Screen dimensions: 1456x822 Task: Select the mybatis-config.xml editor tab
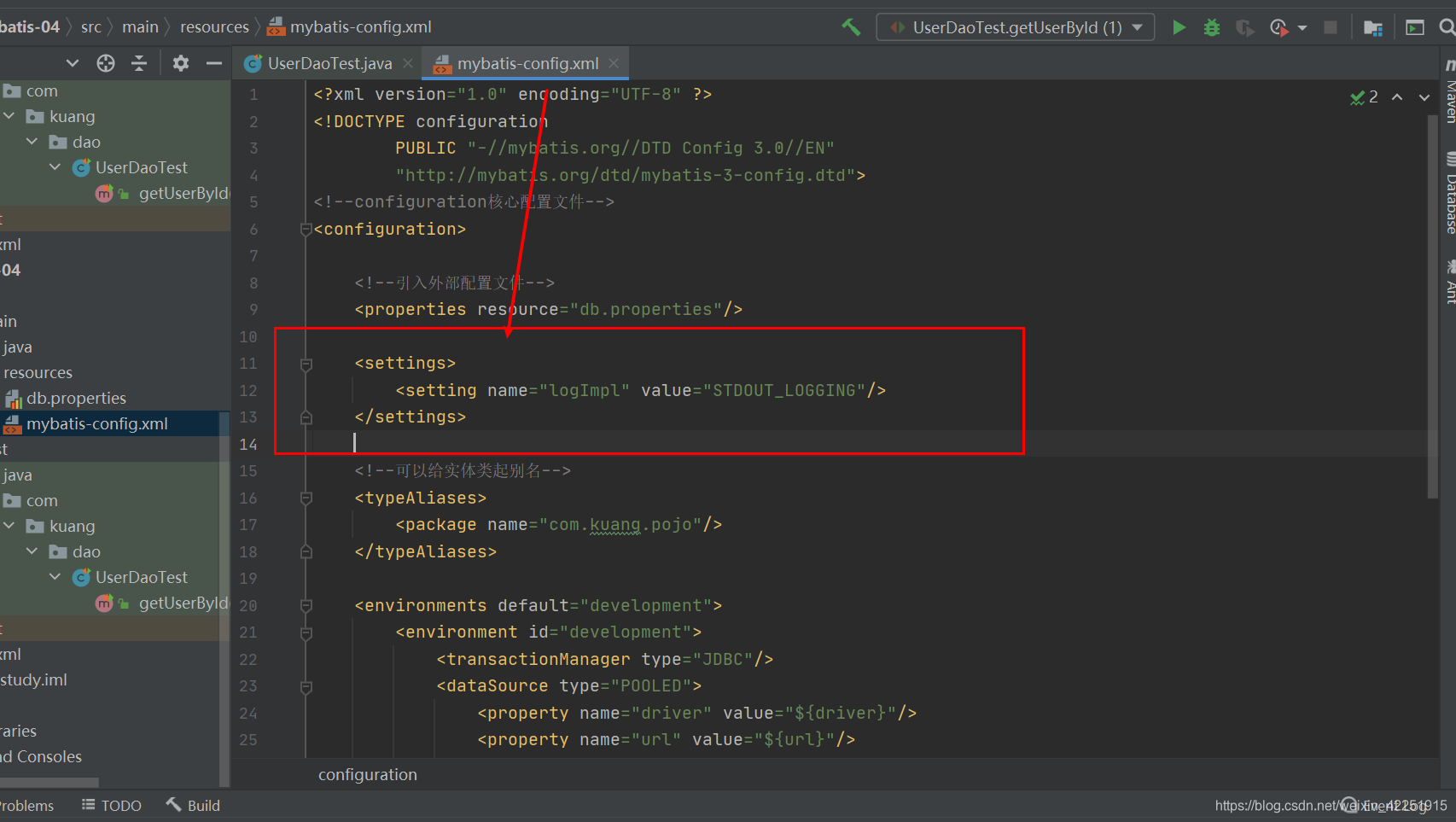tap(527, 63)
